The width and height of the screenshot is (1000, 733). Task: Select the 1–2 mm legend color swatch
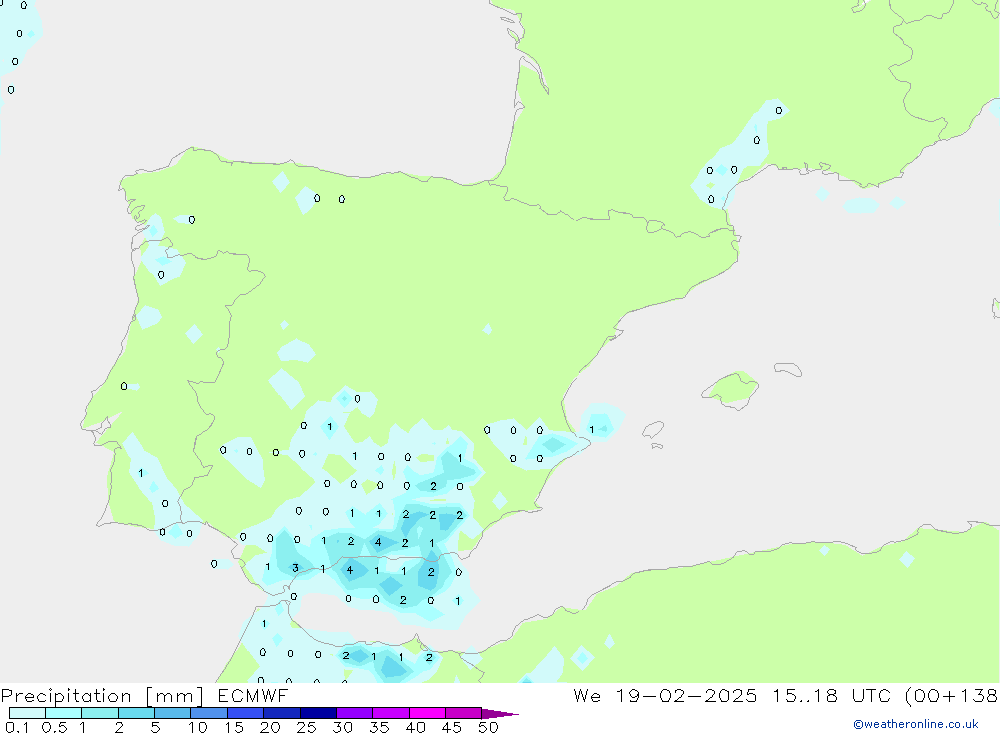[99, 713]
